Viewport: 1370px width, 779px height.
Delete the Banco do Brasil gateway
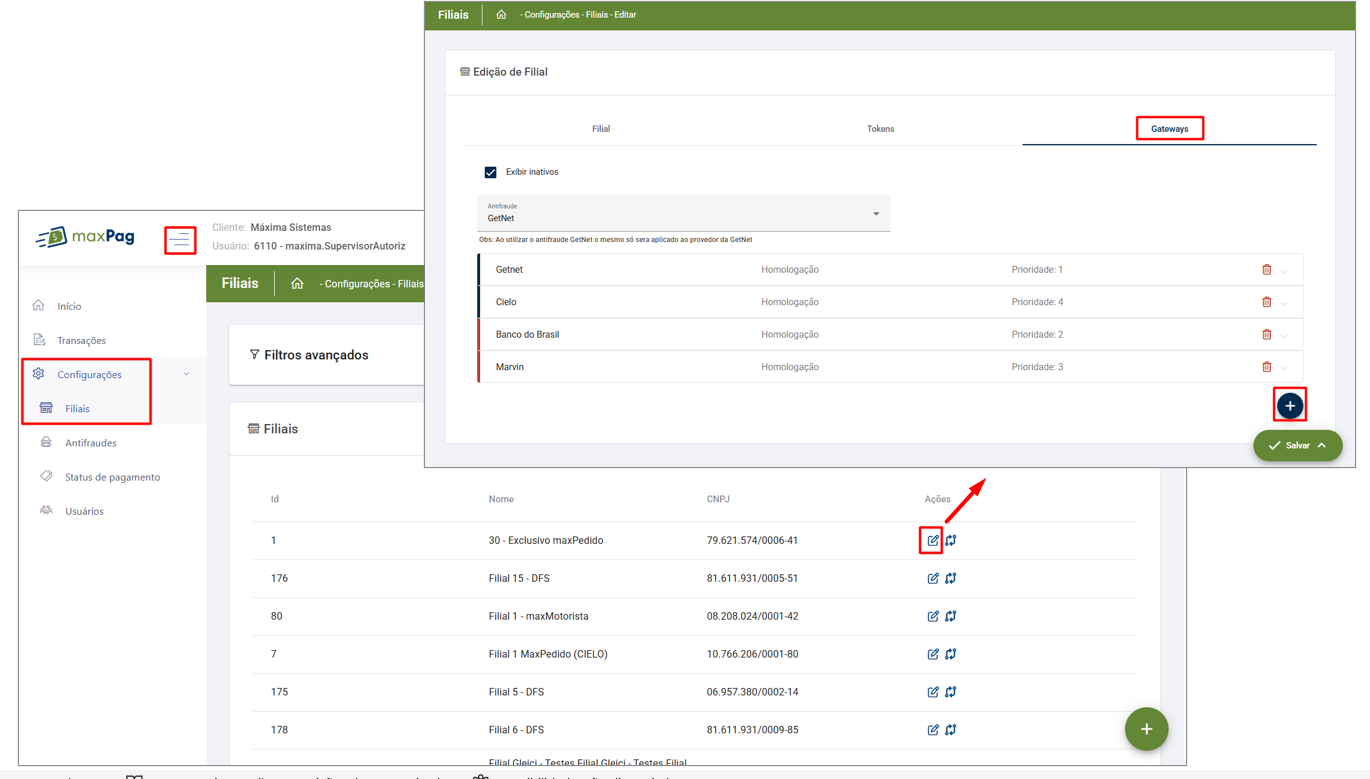(1266, 335)
